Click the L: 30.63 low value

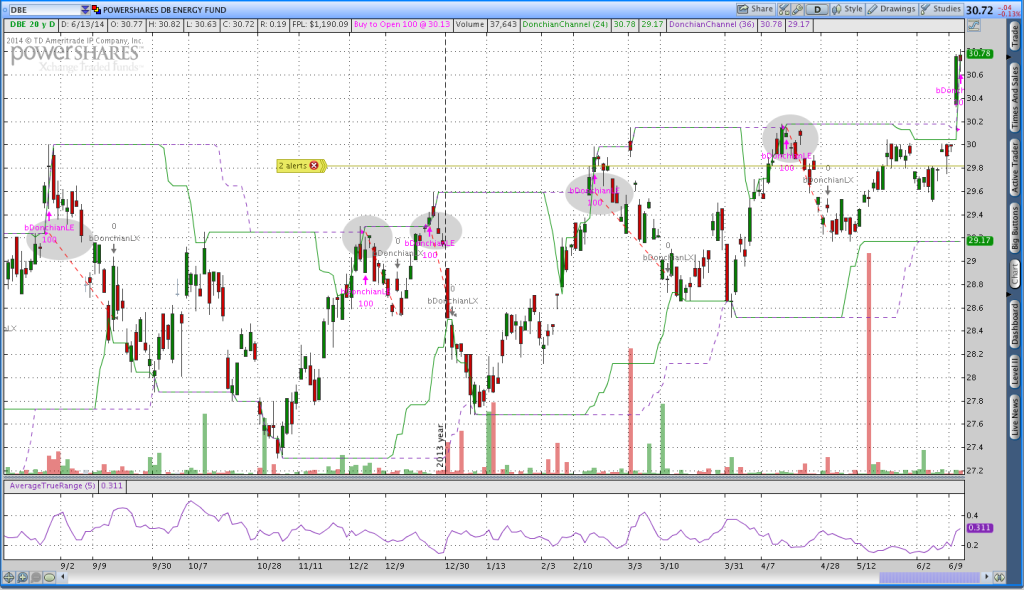(x=201, y=24)
